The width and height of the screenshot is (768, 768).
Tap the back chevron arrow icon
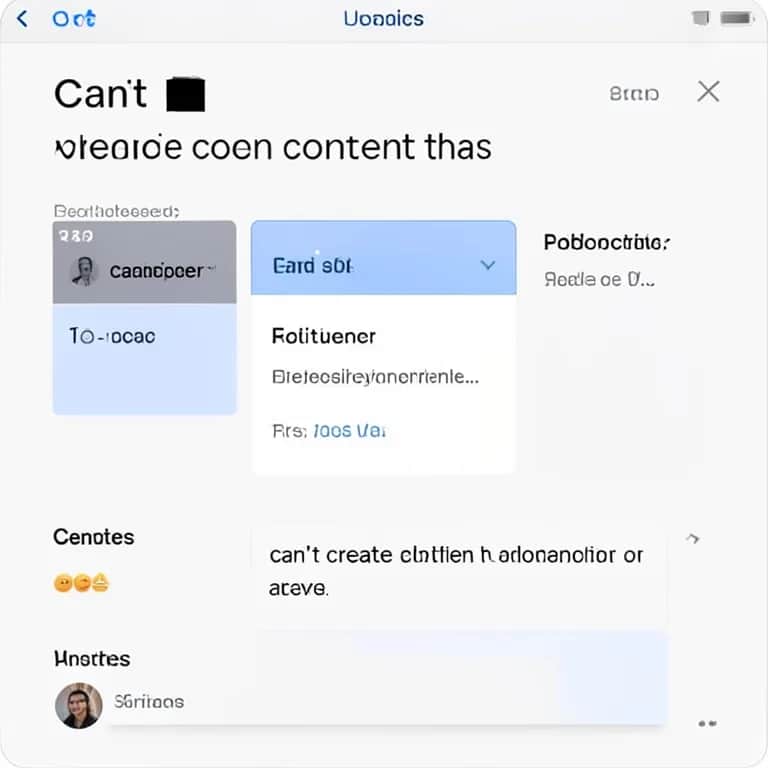(22, 20)
